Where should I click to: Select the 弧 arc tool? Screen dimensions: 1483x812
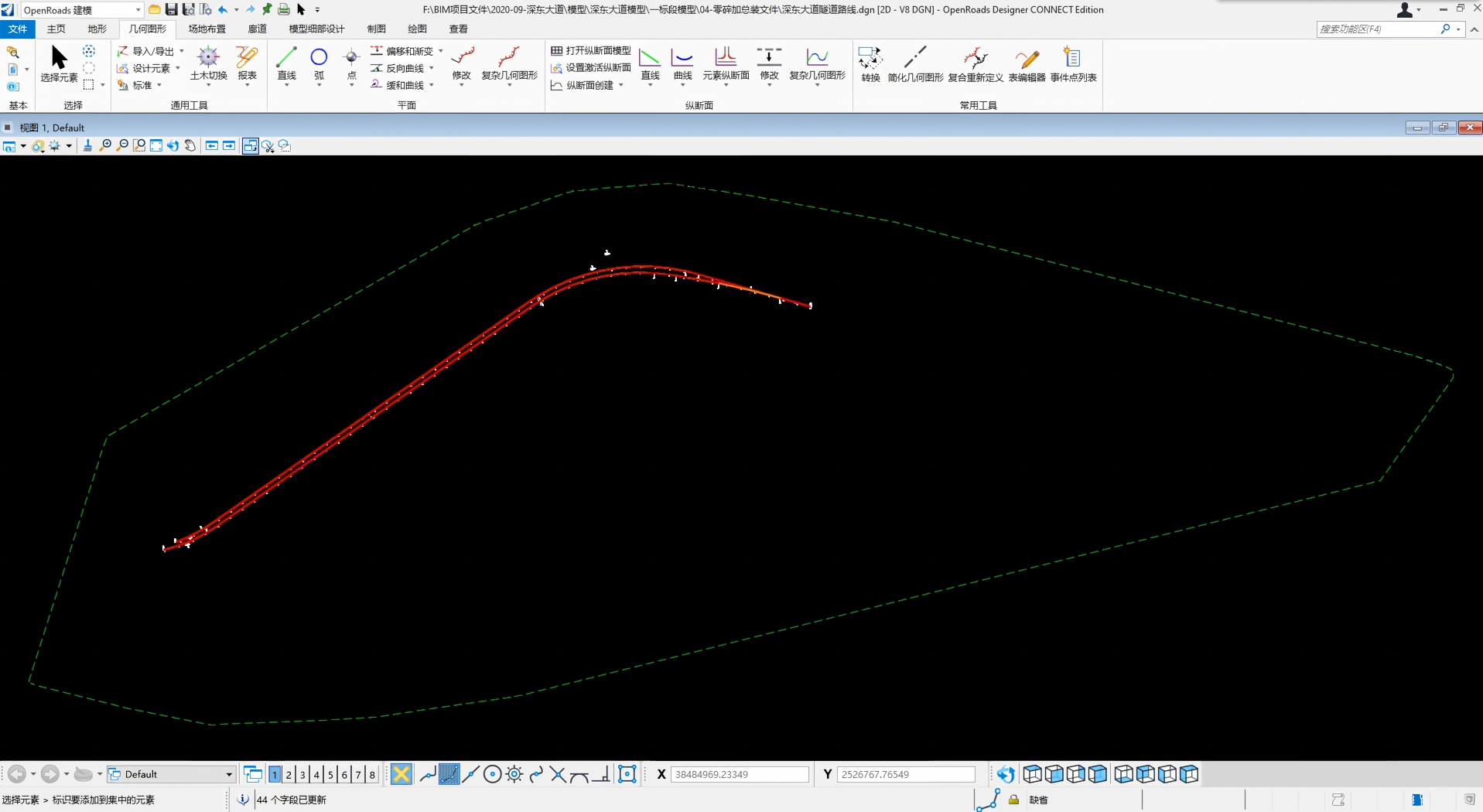pyautogui.click(x=319, y=64)
